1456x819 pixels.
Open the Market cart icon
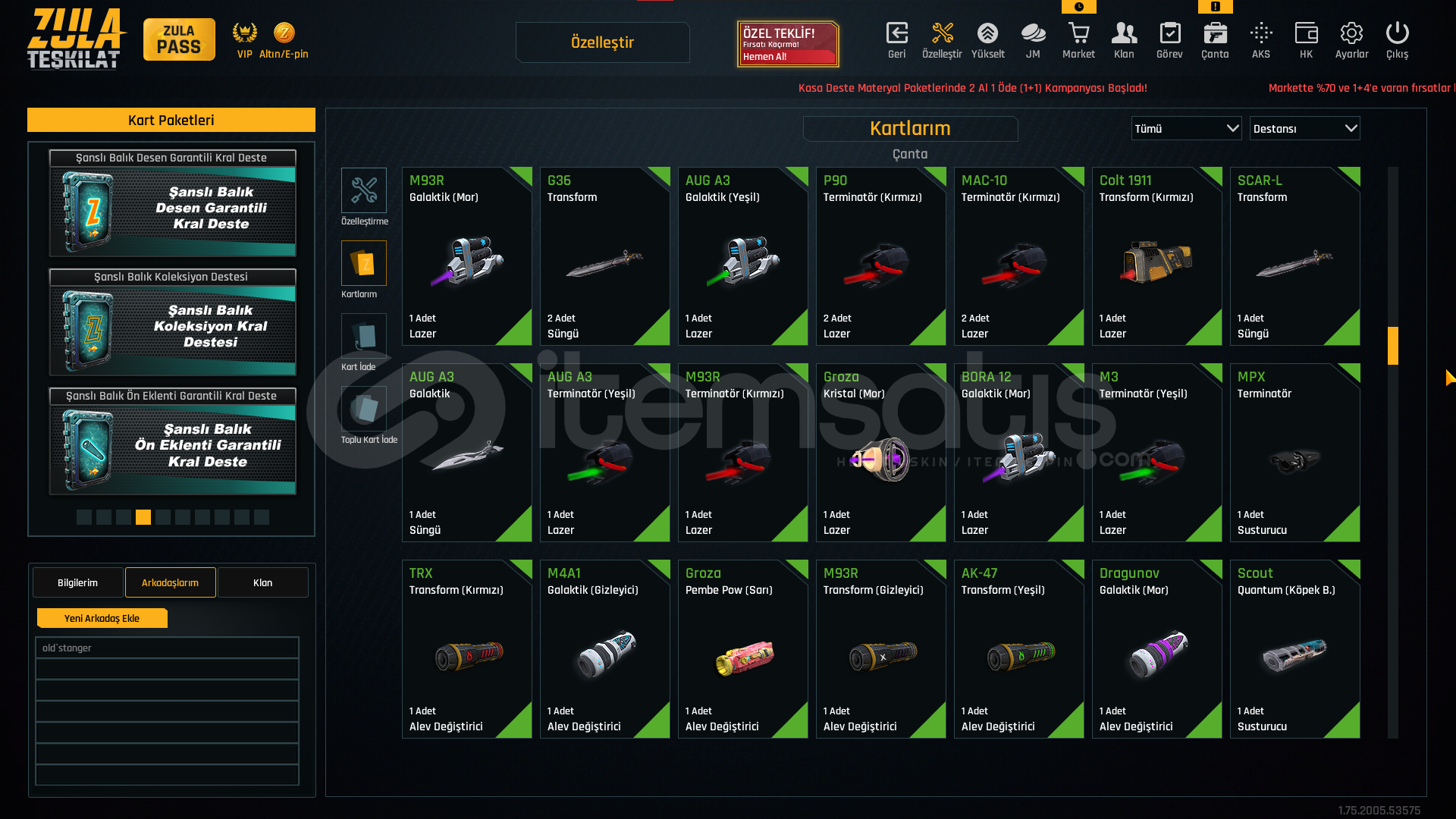pyautogui.click(x=1078, y=33)
